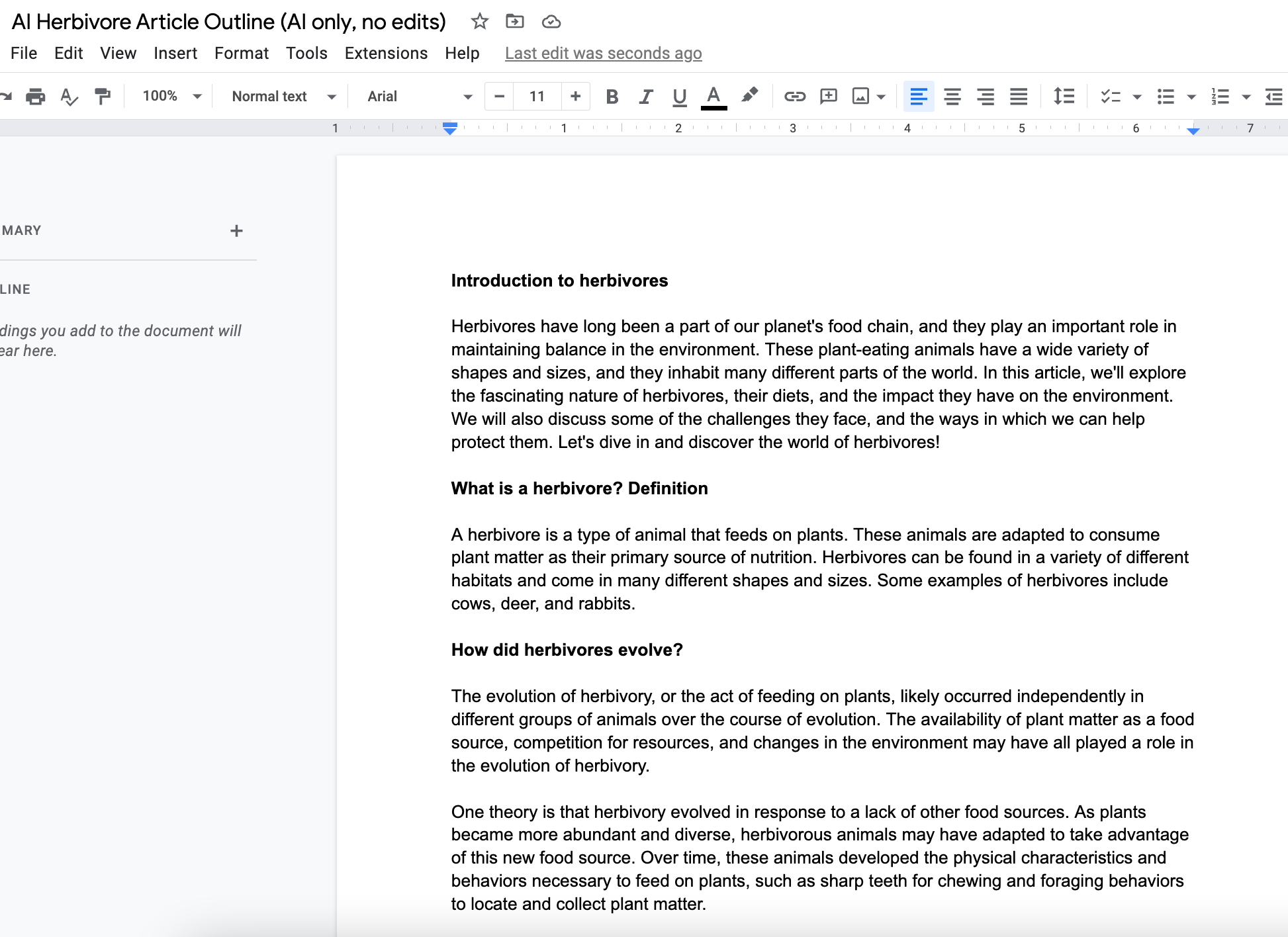Set right text alignment
Screen dimensions: 1288x937
[x=986, y=97]
